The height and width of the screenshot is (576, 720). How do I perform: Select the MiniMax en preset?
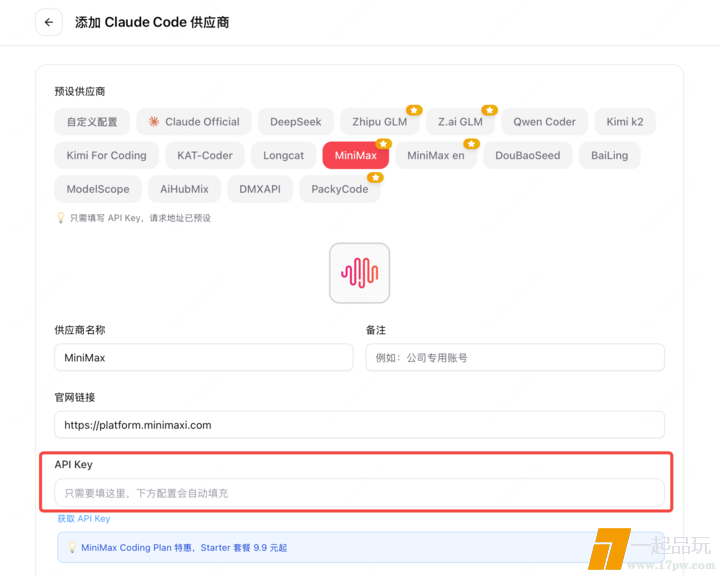435,156
